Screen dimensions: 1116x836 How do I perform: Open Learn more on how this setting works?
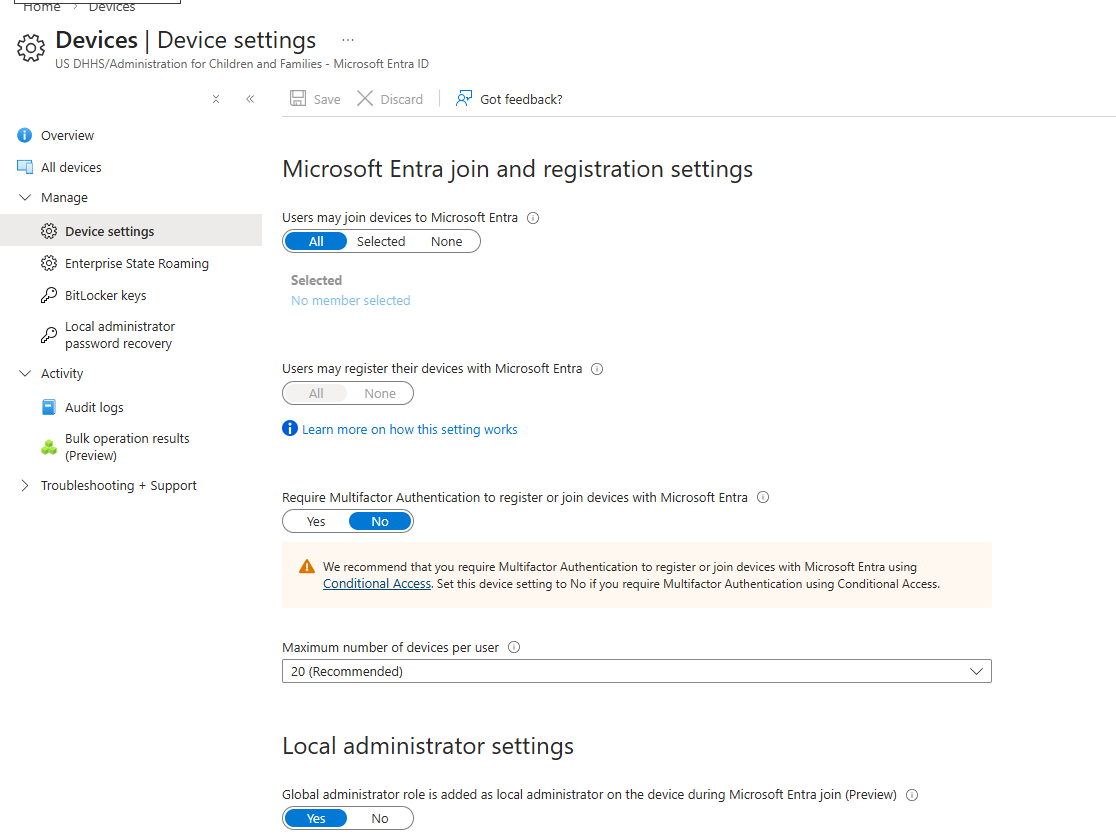[409, 429]
